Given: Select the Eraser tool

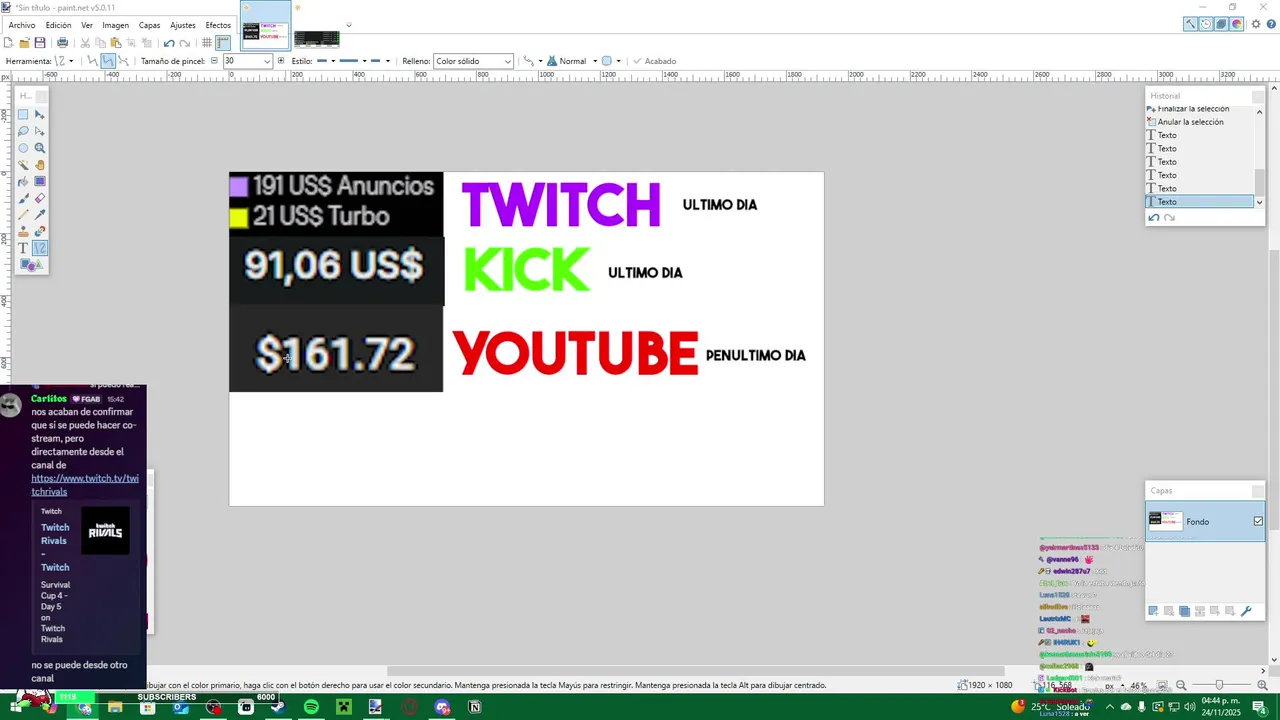Looking at the screenshot, I should 40,198.
